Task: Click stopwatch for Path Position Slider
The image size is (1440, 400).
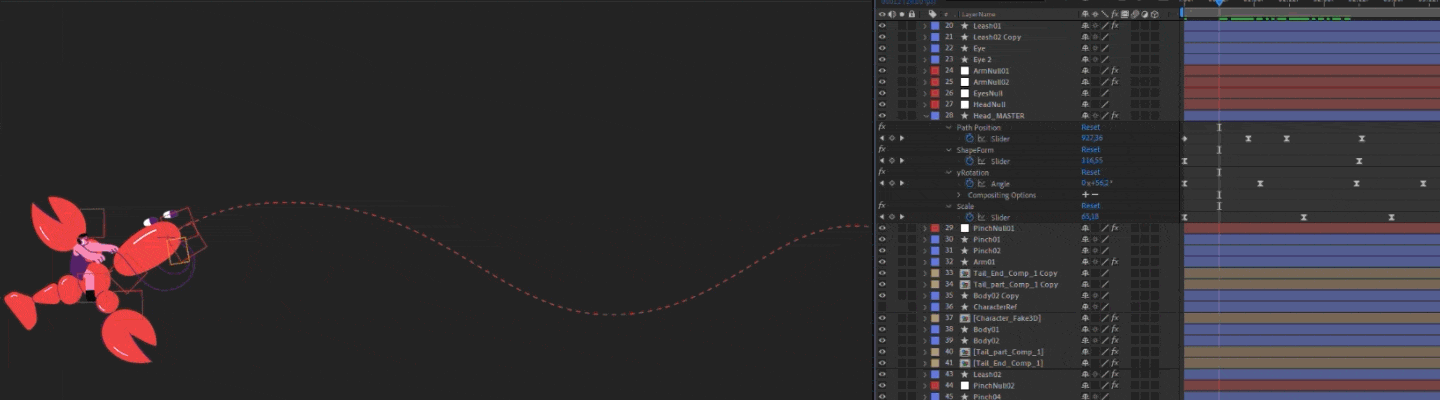Action: coord(969,138)
